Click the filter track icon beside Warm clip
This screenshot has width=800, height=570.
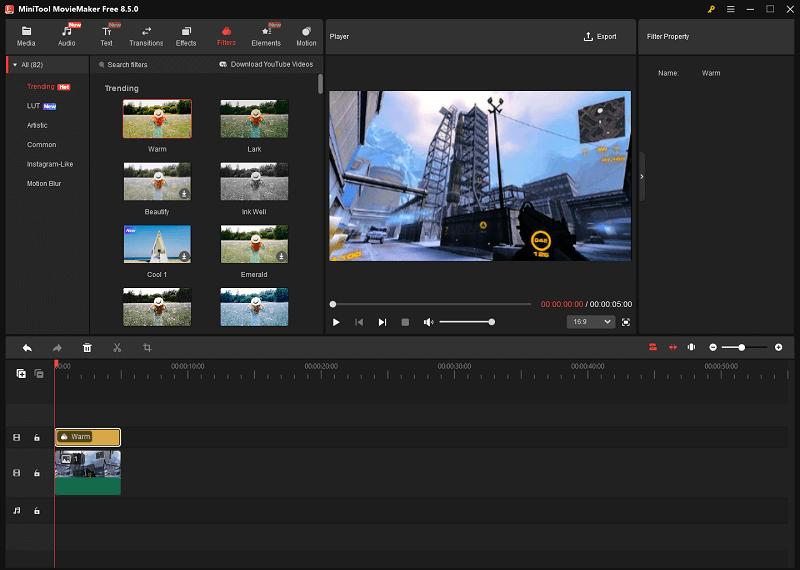(17, 437)
